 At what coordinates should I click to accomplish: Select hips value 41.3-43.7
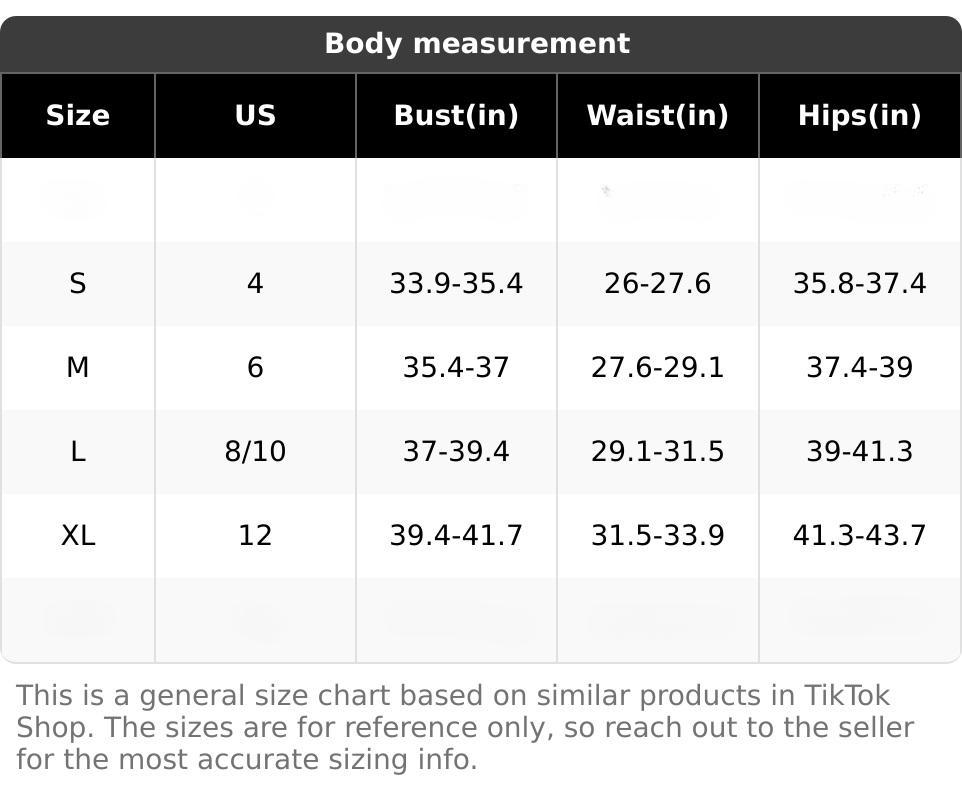coord(859,536)
